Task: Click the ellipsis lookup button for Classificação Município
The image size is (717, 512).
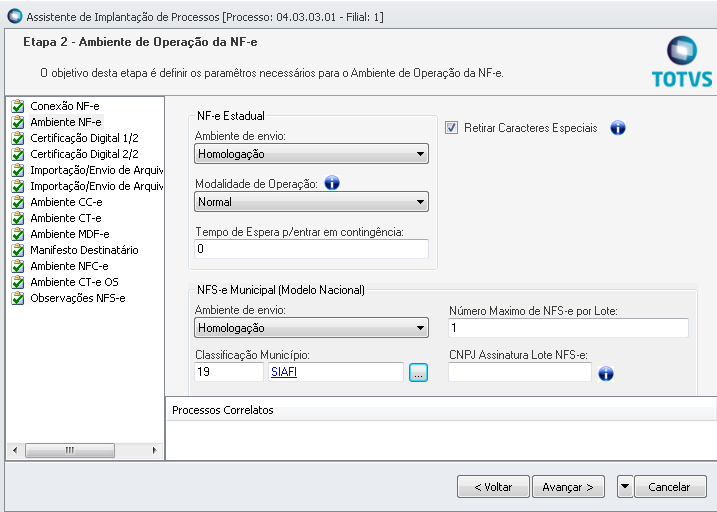Action: click(418, 373)
